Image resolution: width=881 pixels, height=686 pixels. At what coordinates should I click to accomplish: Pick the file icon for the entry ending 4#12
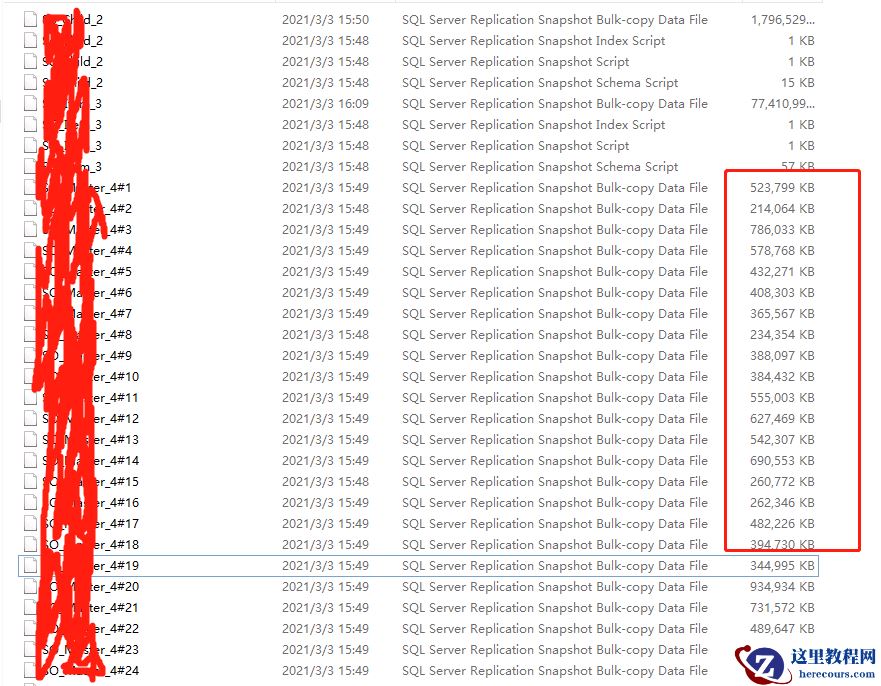[x=30, y=419]
